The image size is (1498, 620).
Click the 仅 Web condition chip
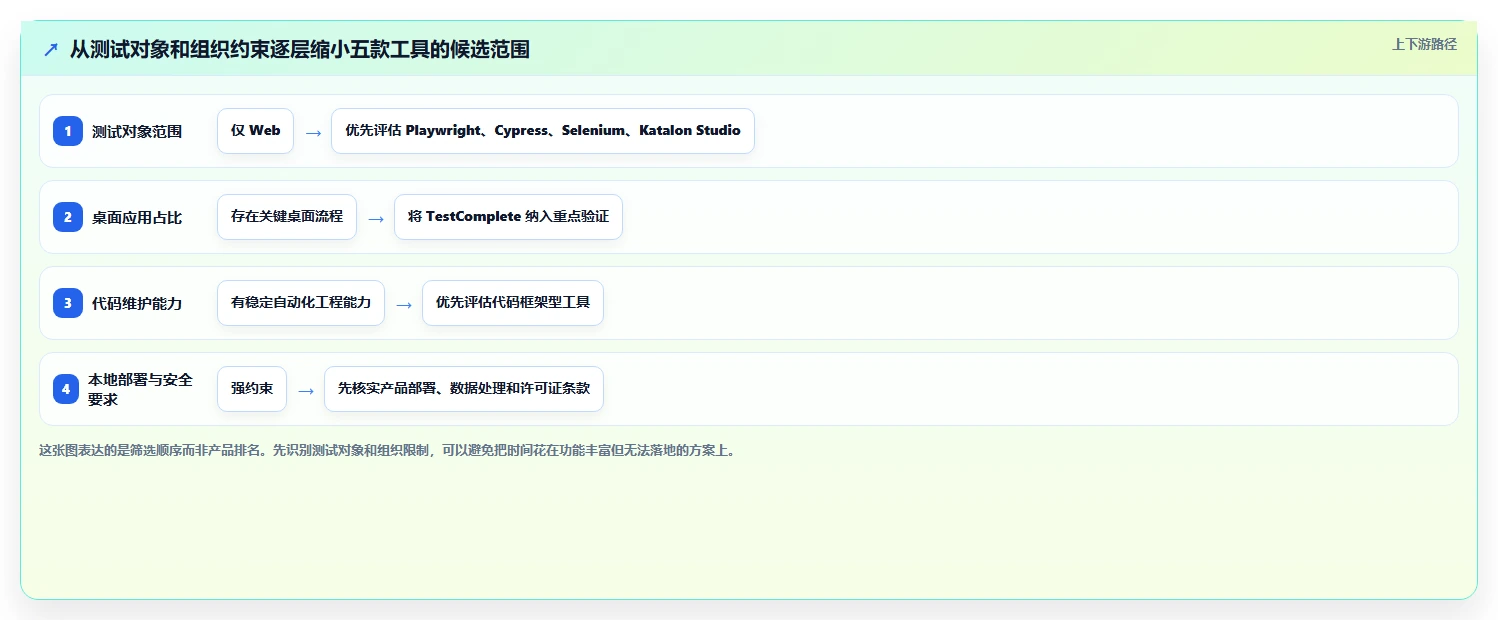[255, 131]
